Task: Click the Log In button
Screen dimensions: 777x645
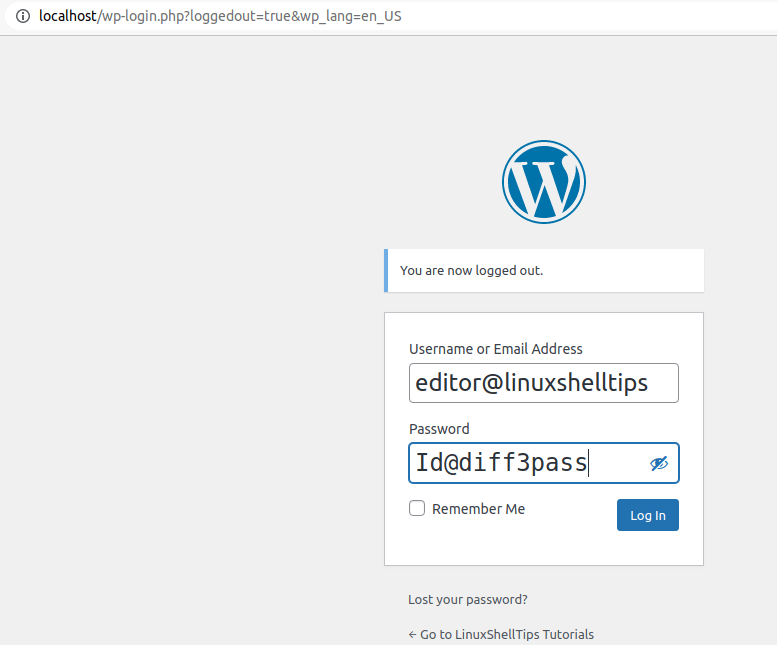Action: point(648,515)
